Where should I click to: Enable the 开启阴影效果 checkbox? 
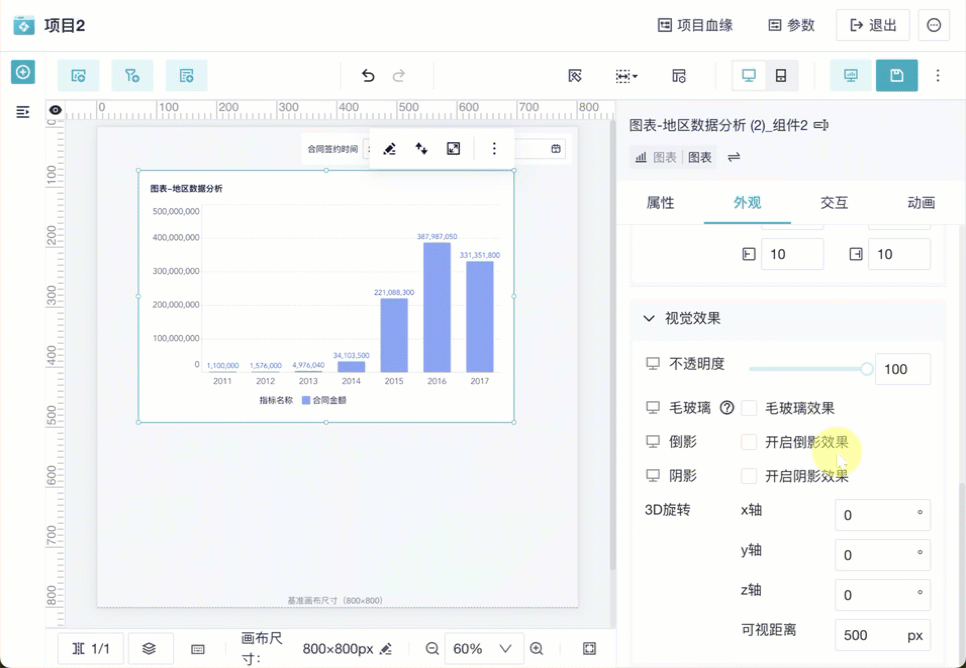pyautogui.click(x=749, y=476)
